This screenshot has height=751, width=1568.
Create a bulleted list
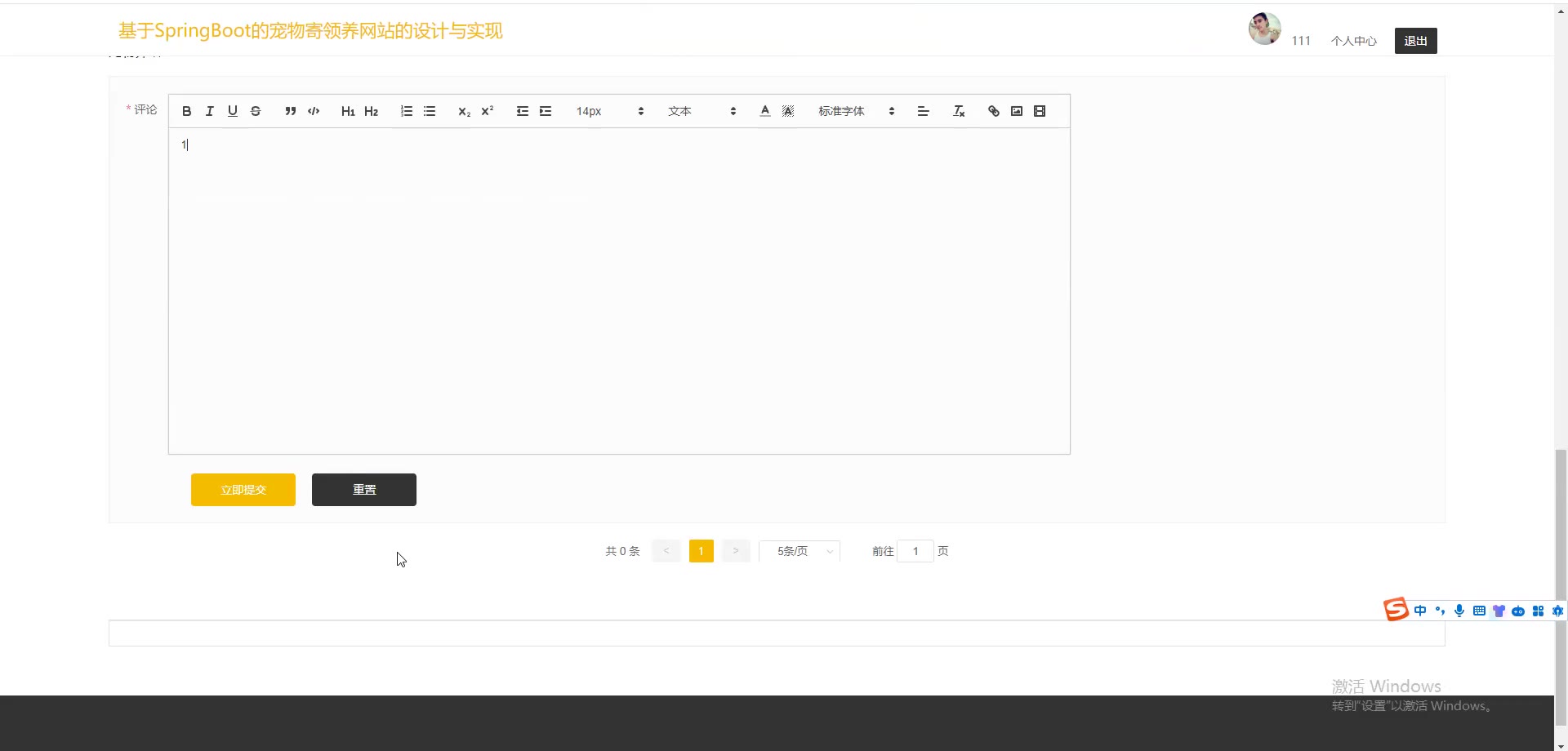(x=430, y=111)
